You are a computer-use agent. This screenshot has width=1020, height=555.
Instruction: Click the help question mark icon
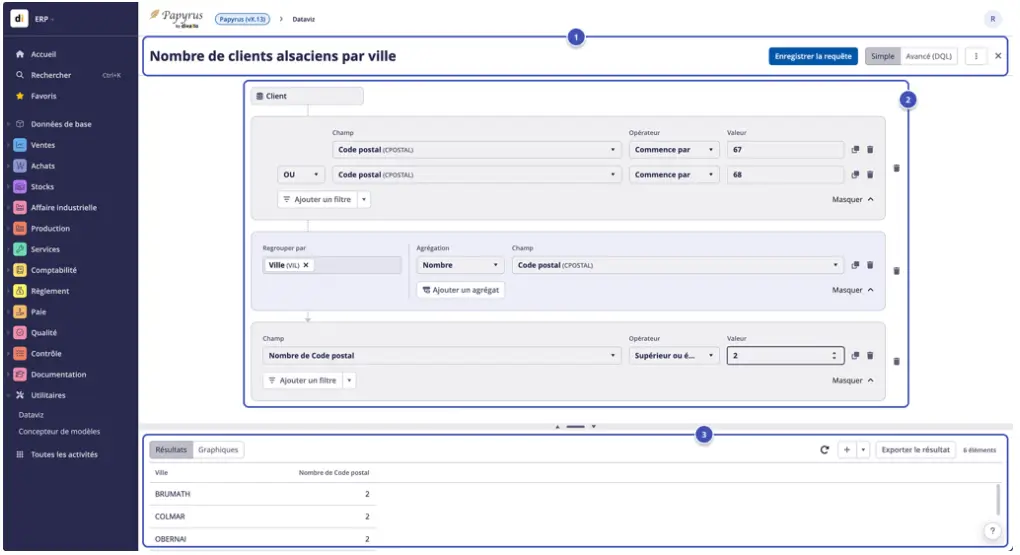point(992,531)
